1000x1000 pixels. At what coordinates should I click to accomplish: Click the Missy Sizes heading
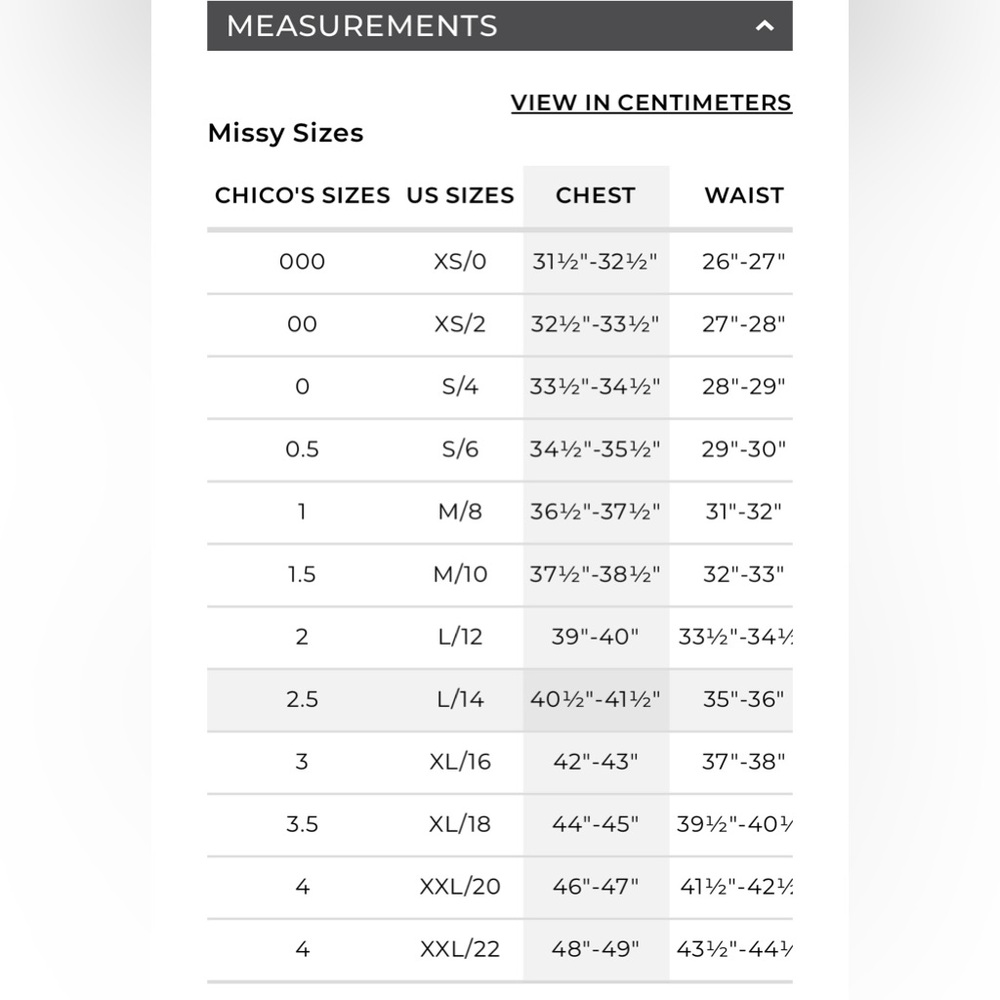pos(286,133)
